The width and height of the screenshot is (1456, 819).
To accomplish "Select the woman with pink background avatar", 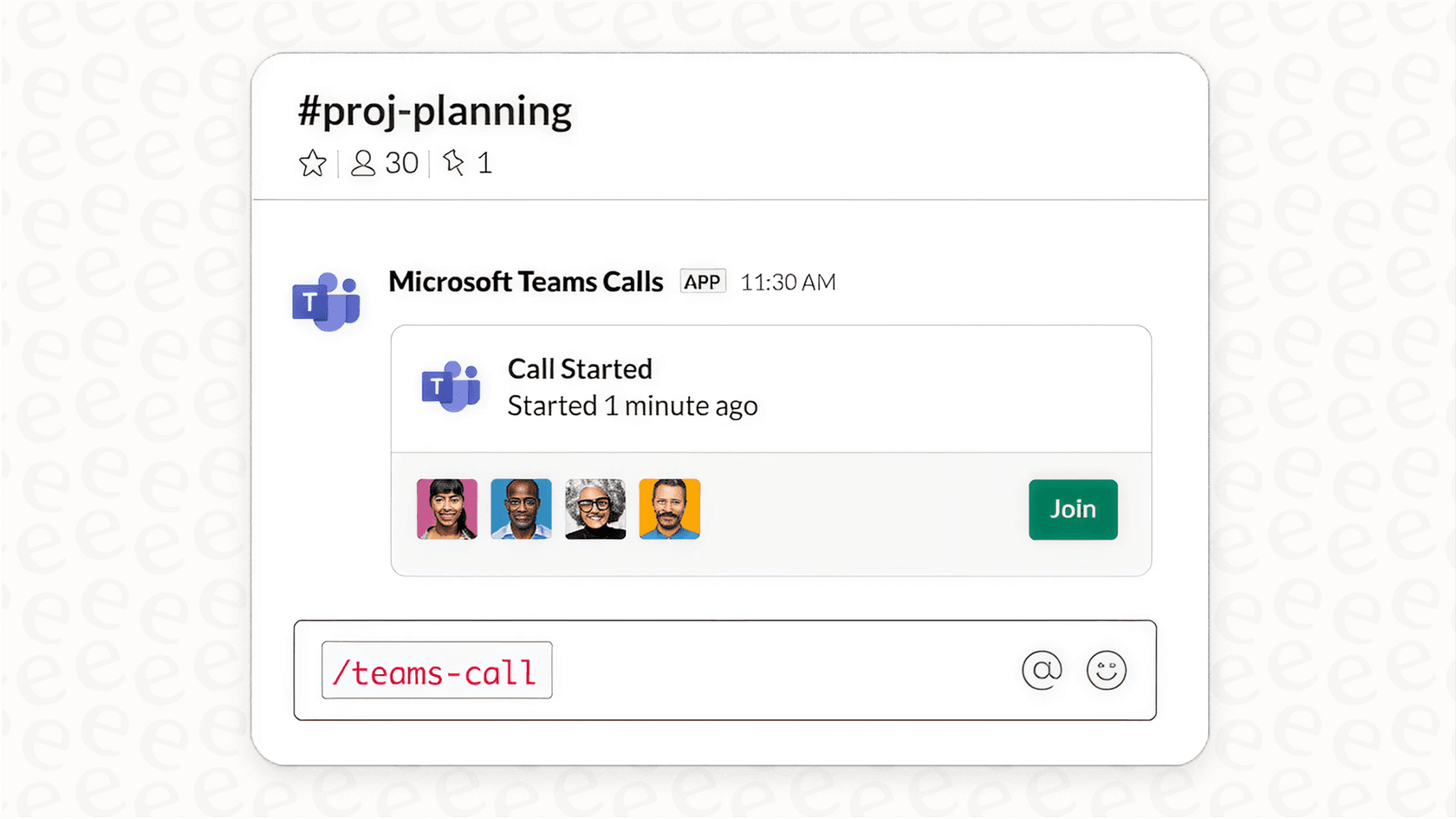I will [x=446, y=510].
